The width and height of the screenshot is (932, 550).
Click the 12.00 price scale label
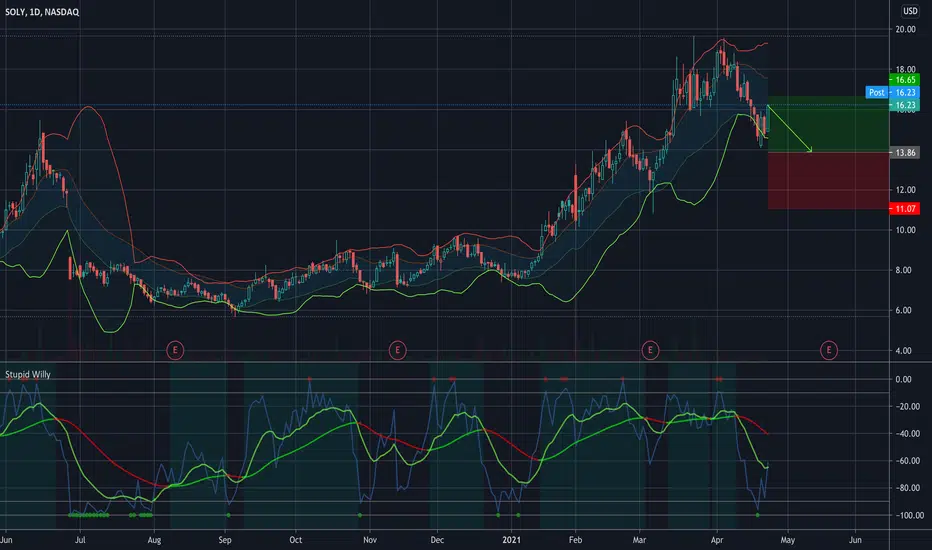coord(906,190)
